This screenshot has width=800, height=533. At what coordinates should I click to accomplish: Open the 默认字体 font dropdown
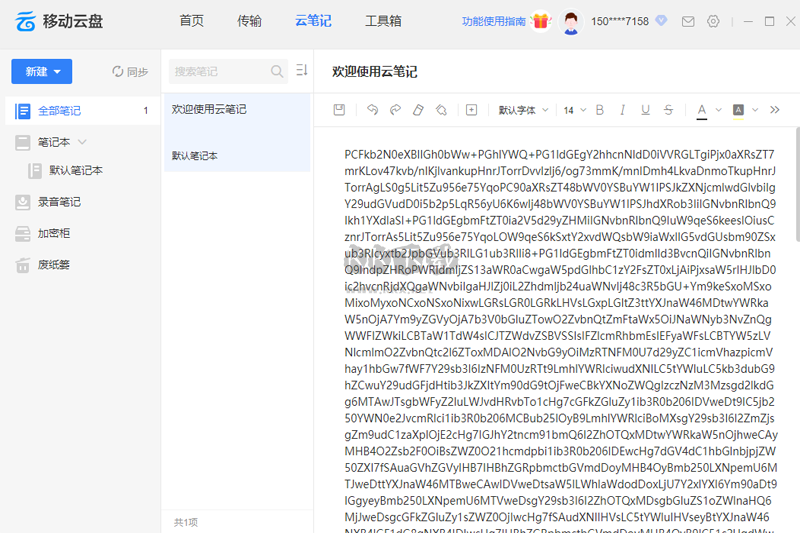(x=524, y=110)
